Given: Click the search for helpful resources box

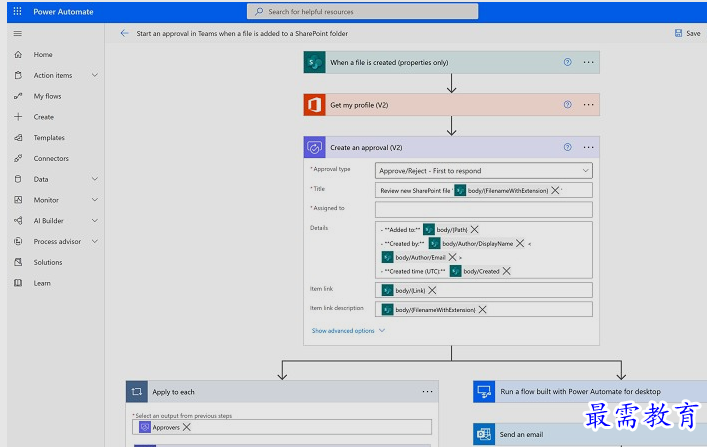Looking at the screenshot, I should pos(363,11).
